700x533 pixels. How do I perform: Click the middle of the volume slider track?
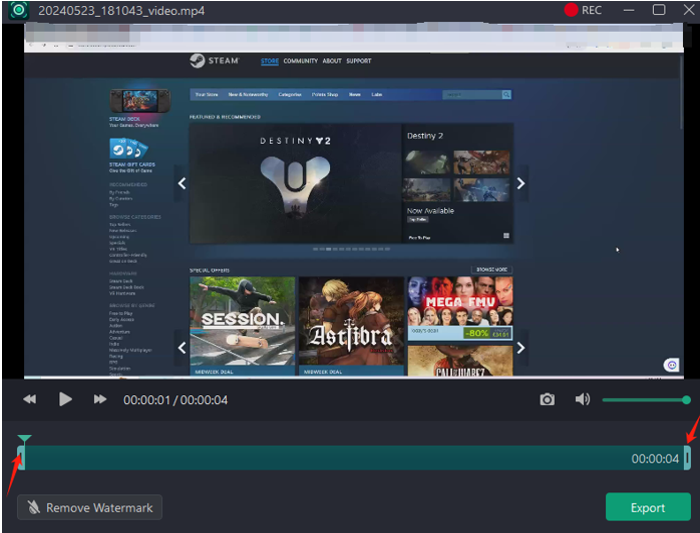(644, 400)
